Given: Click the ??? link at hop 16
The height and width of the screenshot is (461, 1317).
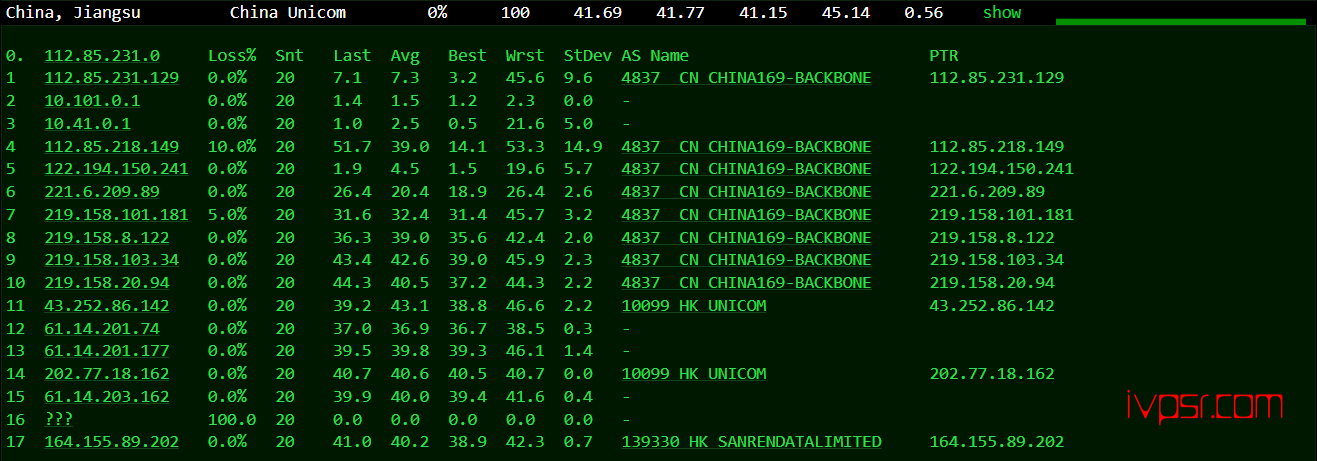Looking at the screenshot, I should [x=58, y=420].
